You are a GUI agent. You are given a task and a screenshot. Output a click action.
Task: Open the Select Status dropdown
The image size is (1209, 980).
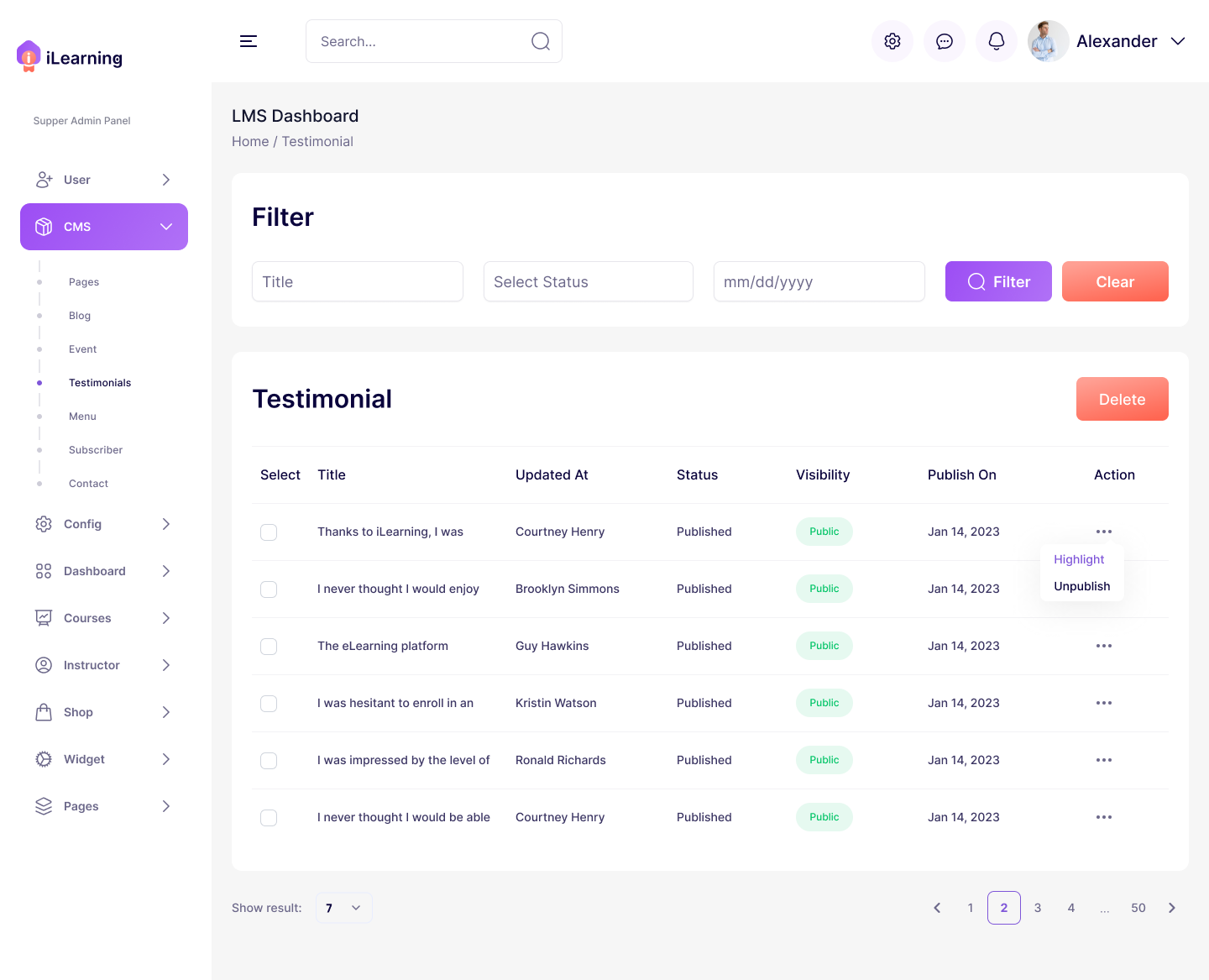pos(589,281)
